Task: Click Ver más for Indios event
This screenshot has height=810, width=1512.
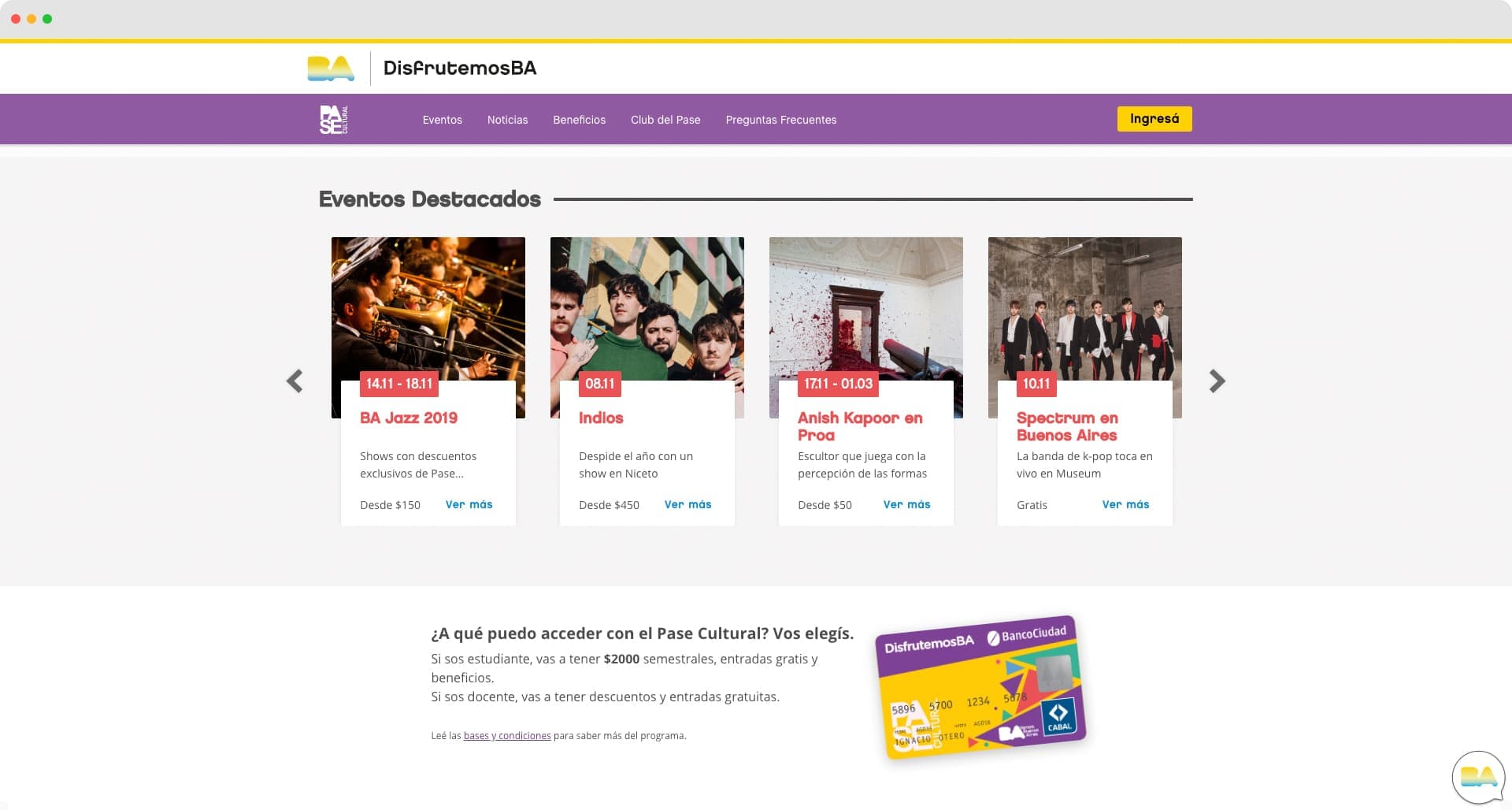Action: [x=687, y=504]
